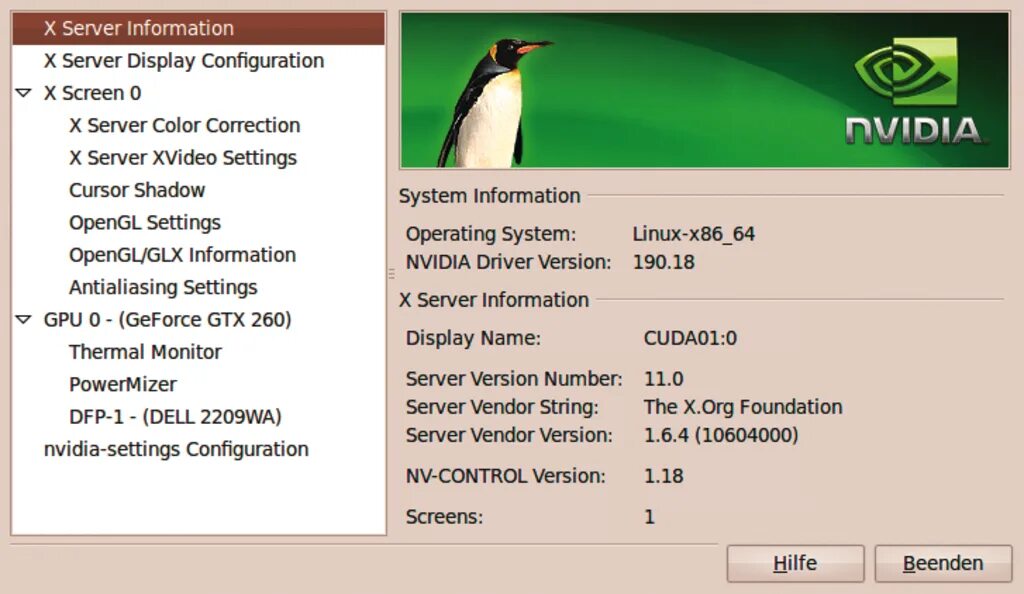Click the NVIDIA logo in banner
Image resolution: width=1024 pixels, height=594 pixels.
914,92
